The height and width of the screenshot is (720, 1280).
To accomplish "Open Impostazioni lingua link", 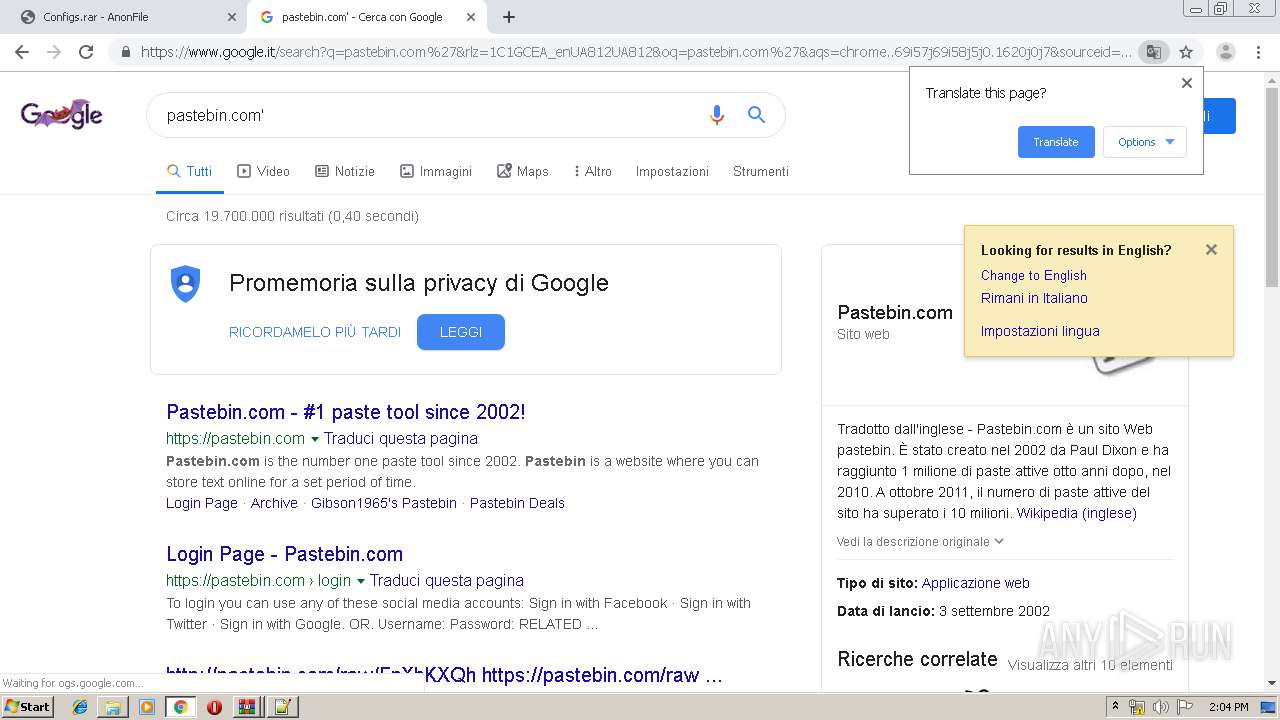I will (x=1040, y=331).
